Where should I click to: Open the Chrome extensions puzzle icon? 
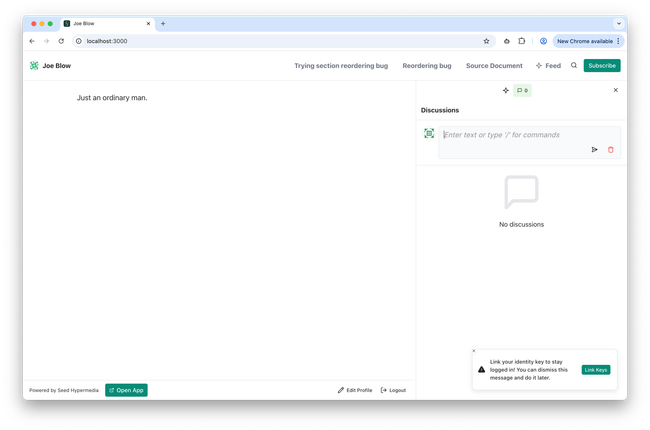coord(522,41)
